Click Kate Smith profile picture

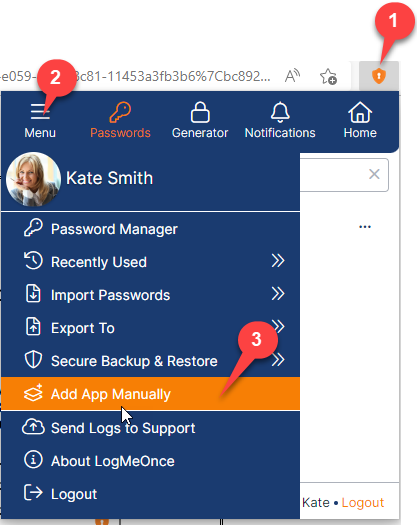click(x=33, y=179)
